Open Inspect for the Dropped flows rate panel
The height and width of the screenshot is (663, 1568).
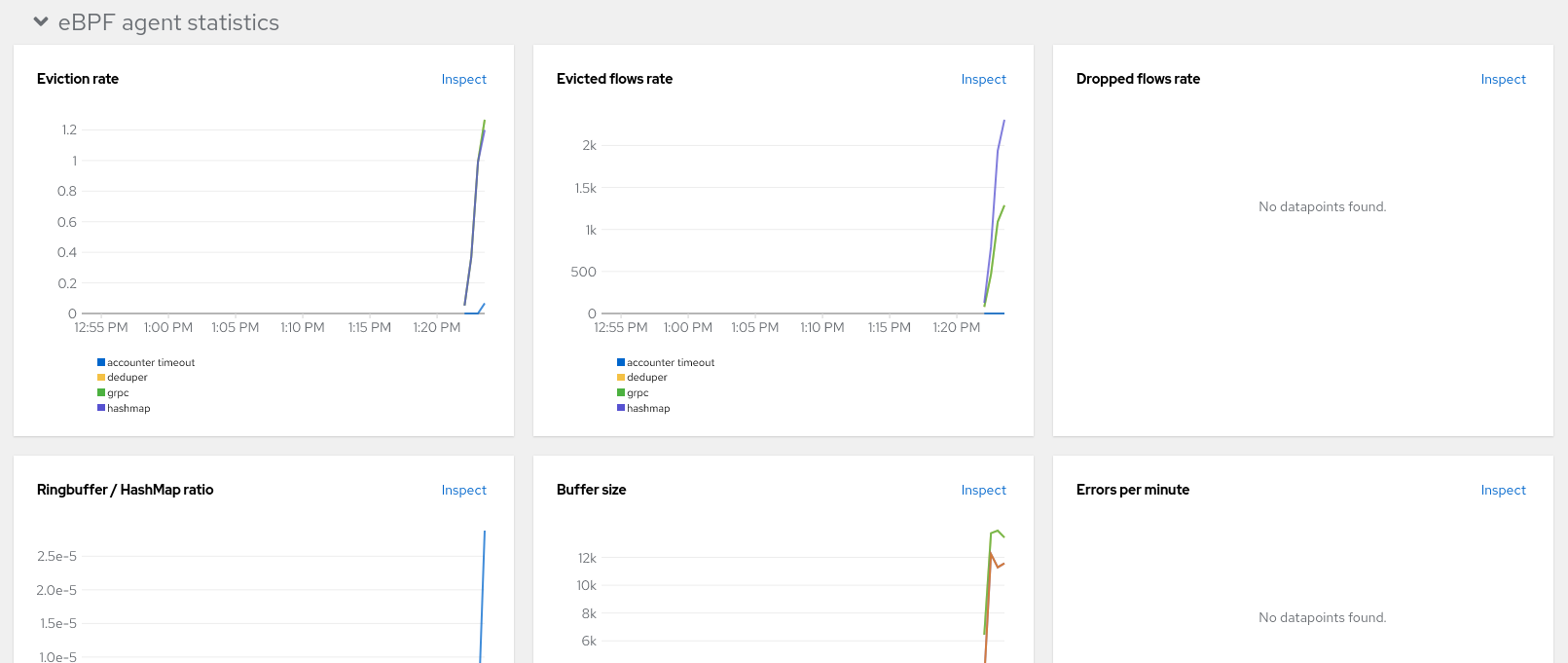pos(1503,80)
